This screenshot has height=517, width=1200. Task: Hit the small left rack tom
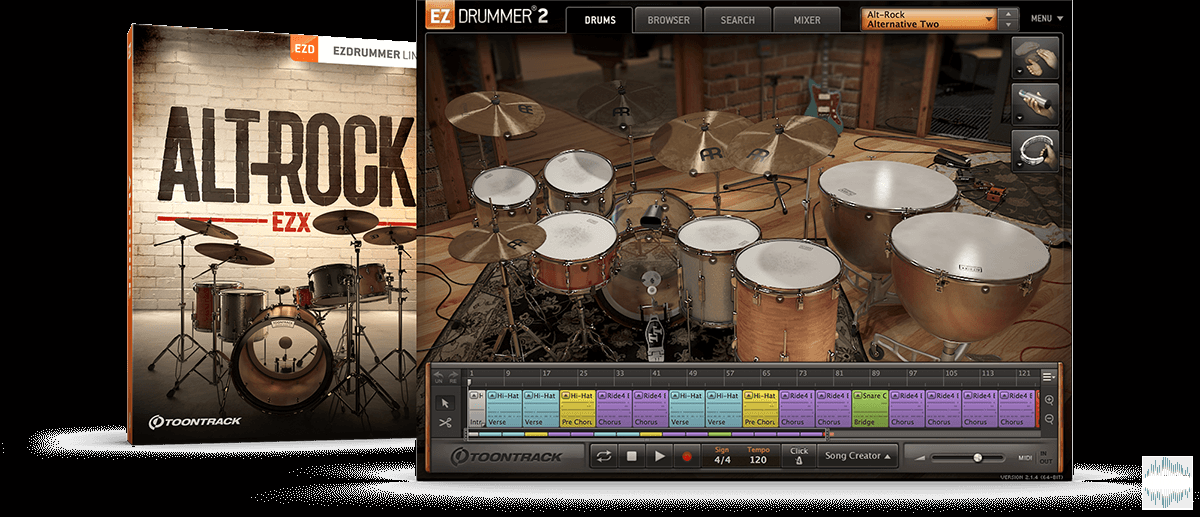[504, 197]
